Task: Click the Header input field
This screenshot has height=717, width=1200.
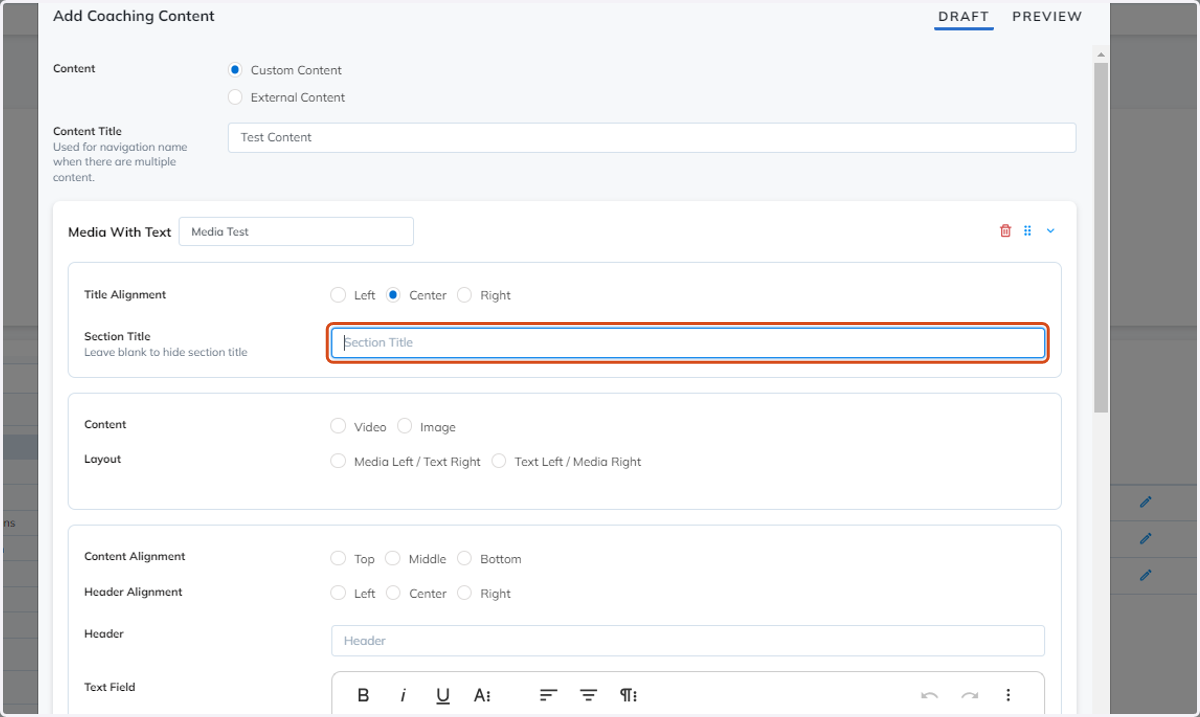Action: [688, 640]
